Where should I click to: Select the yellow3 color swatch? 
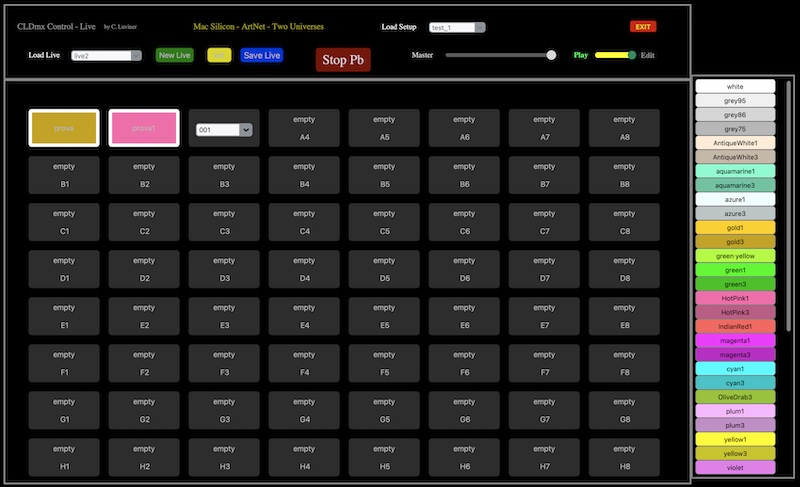(x=735, y=453)
